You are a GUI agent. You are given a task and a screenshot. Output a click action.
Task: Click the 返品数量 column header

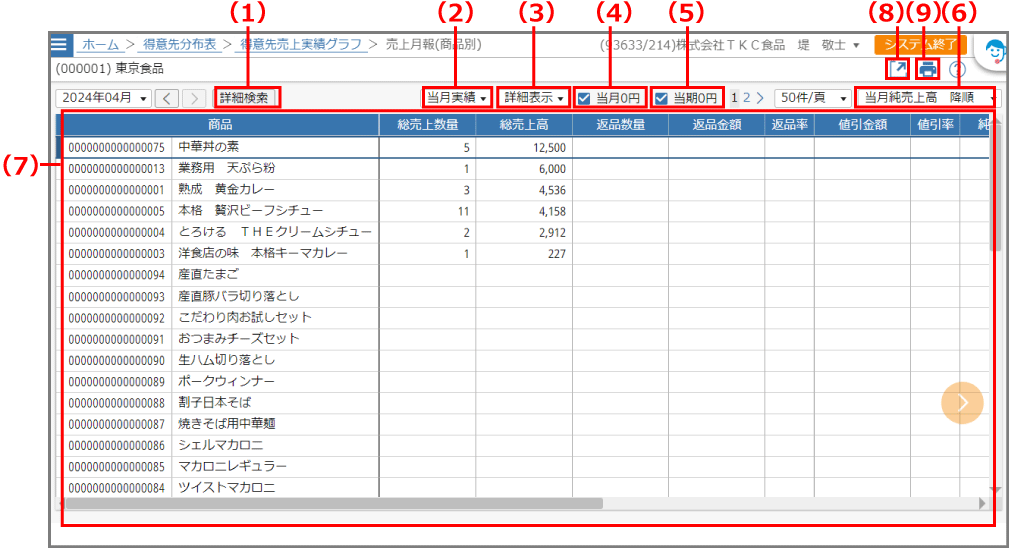620,125
